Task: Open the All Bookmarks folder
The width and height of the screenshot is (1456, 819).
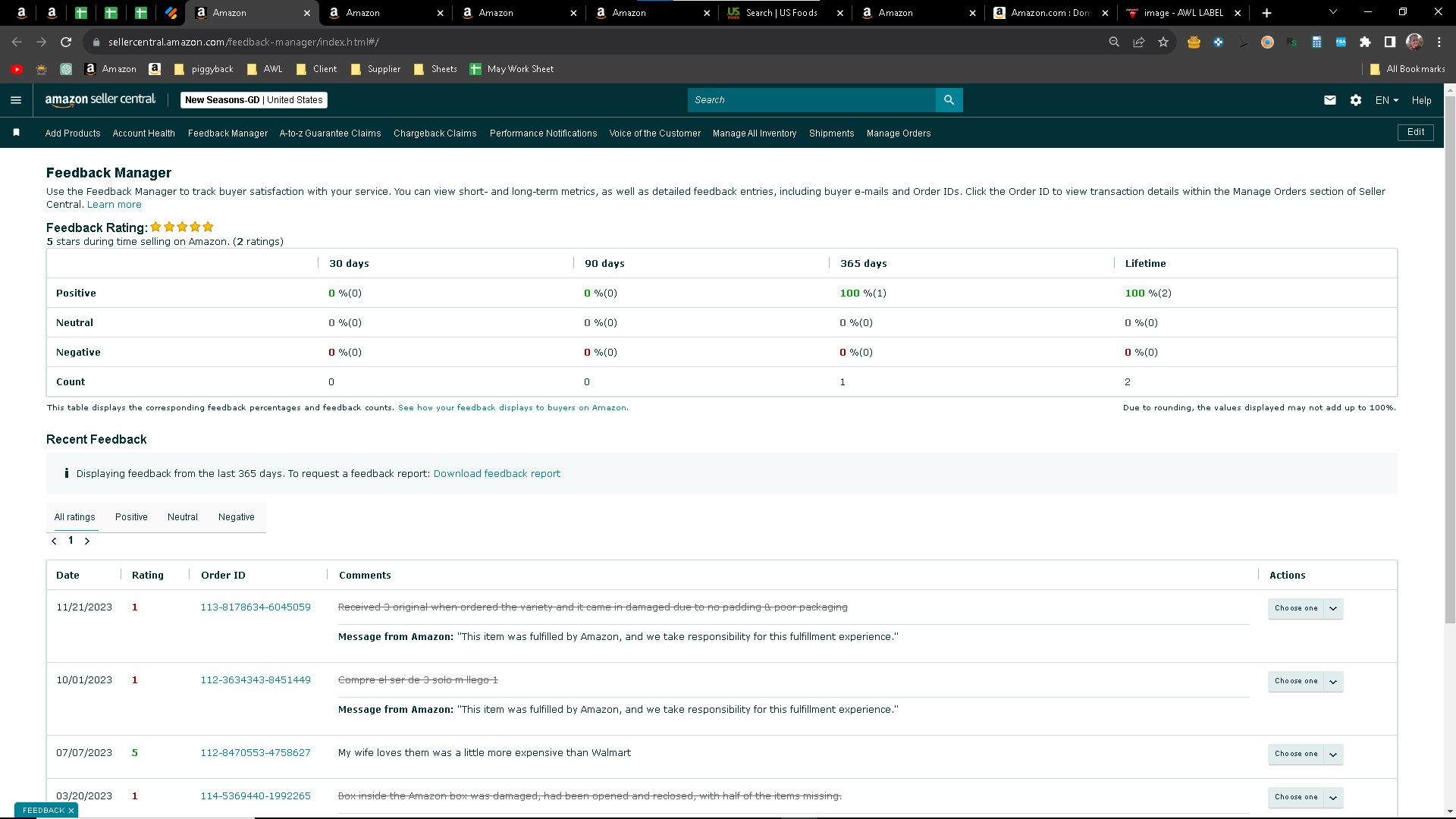Action: (1407, 69)
